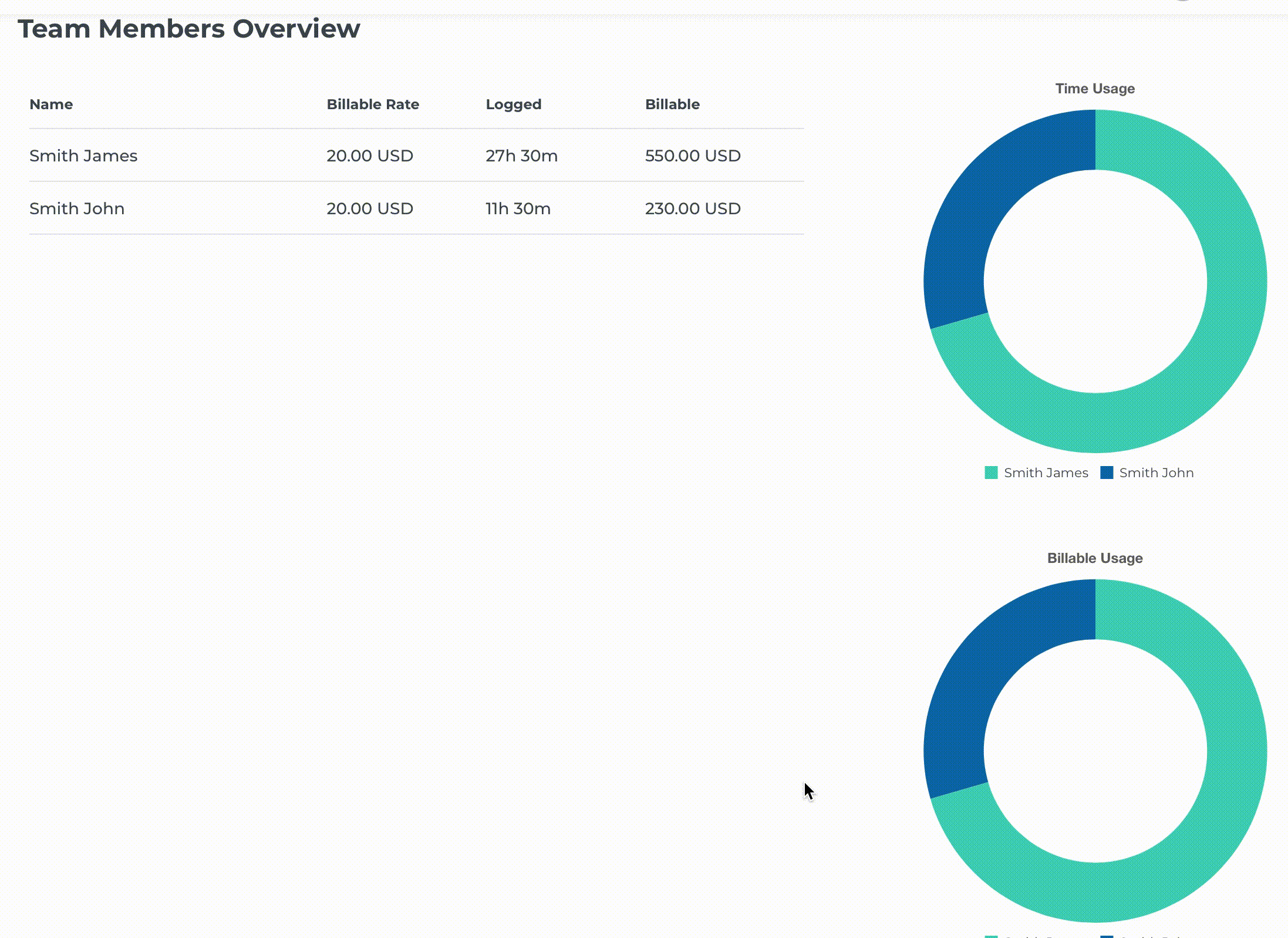Click the Time Usage chart title
The height and width of the screenshot is (938, 1288).
tap(1095, 89)
